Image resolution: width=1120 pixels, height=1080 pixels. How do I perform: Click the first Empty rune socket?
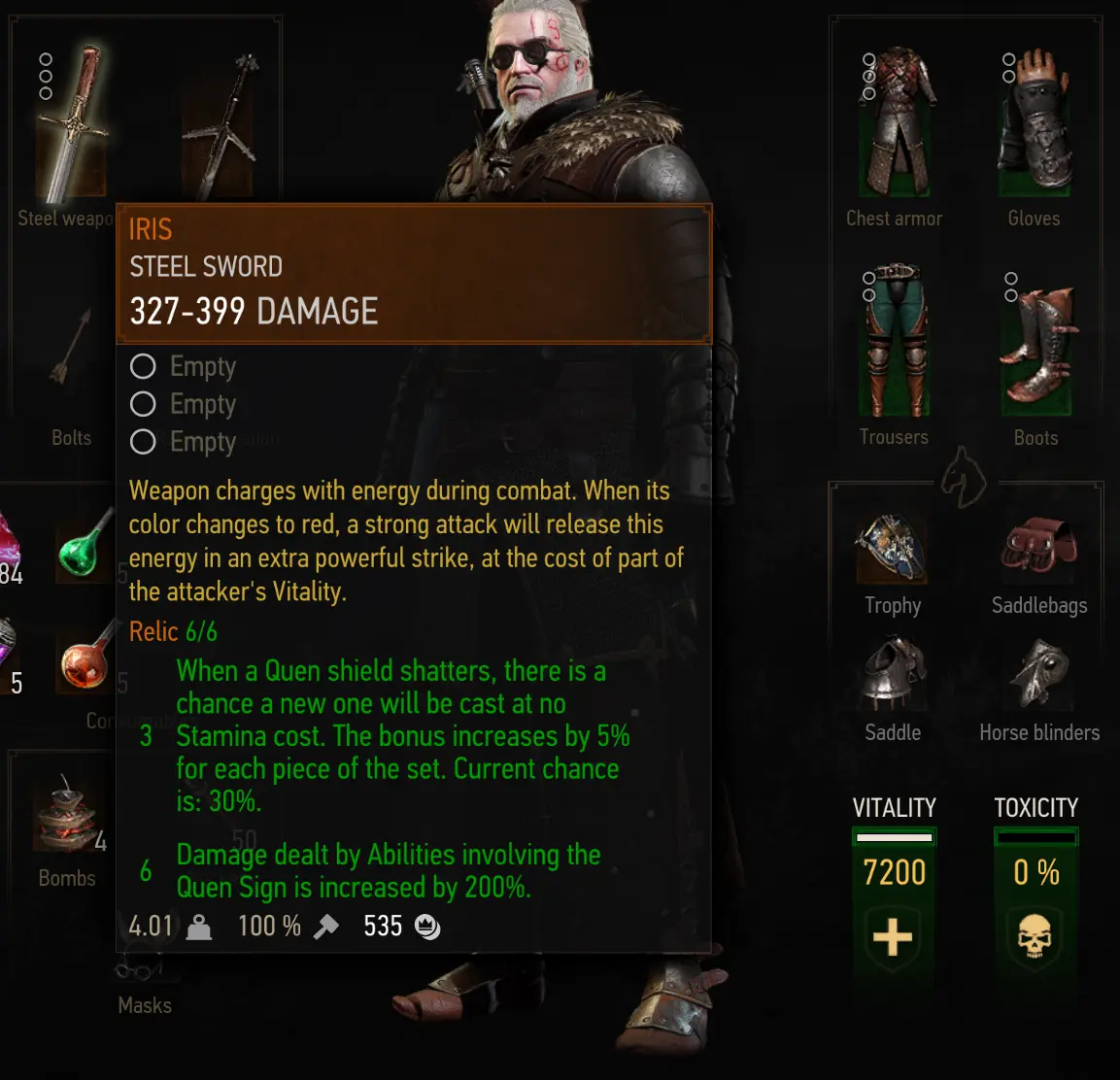coord(143,366)
